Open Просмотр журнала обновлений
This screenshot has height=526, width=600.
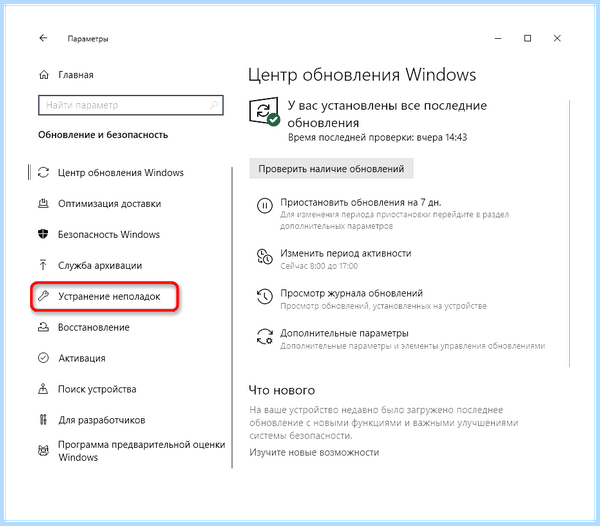point(351,293)
